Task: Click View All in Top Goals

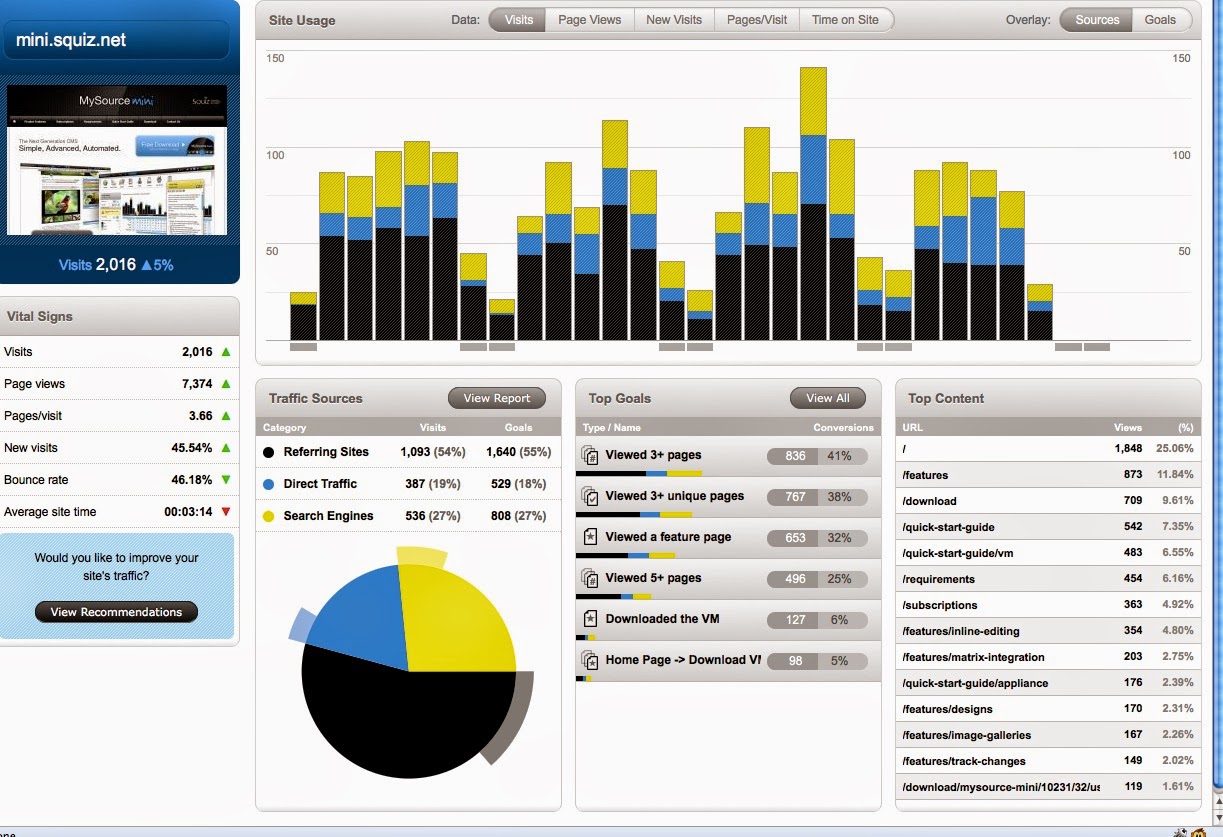Action: click(827, 398)
